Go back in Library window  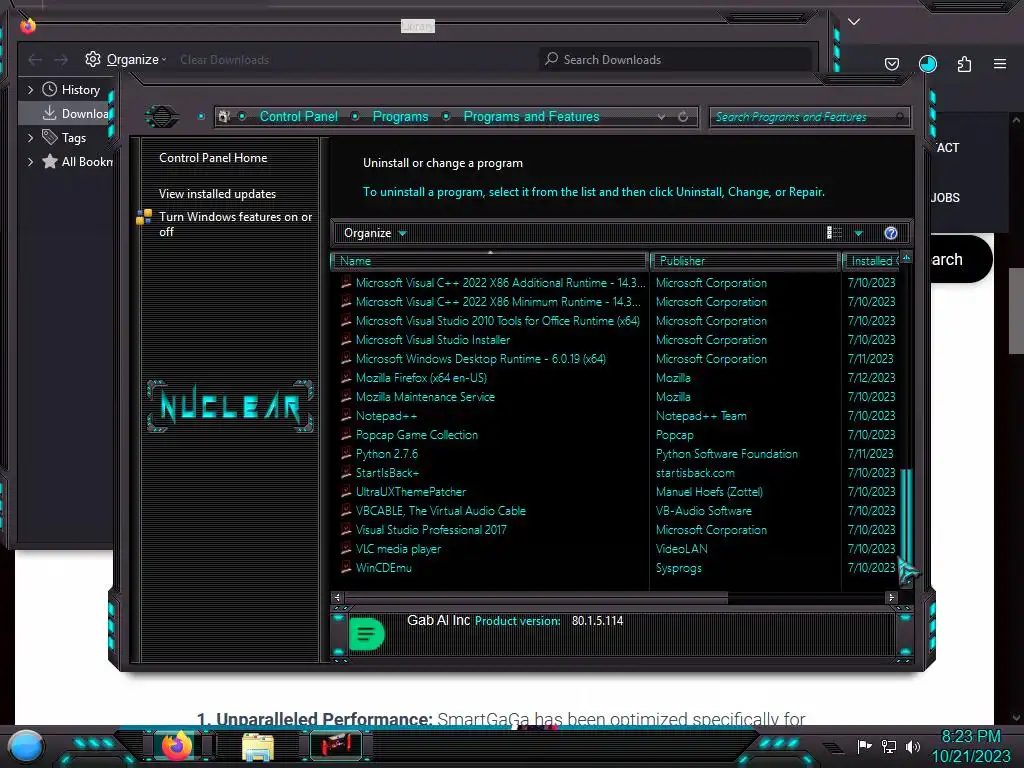click(x=35, y=59)
